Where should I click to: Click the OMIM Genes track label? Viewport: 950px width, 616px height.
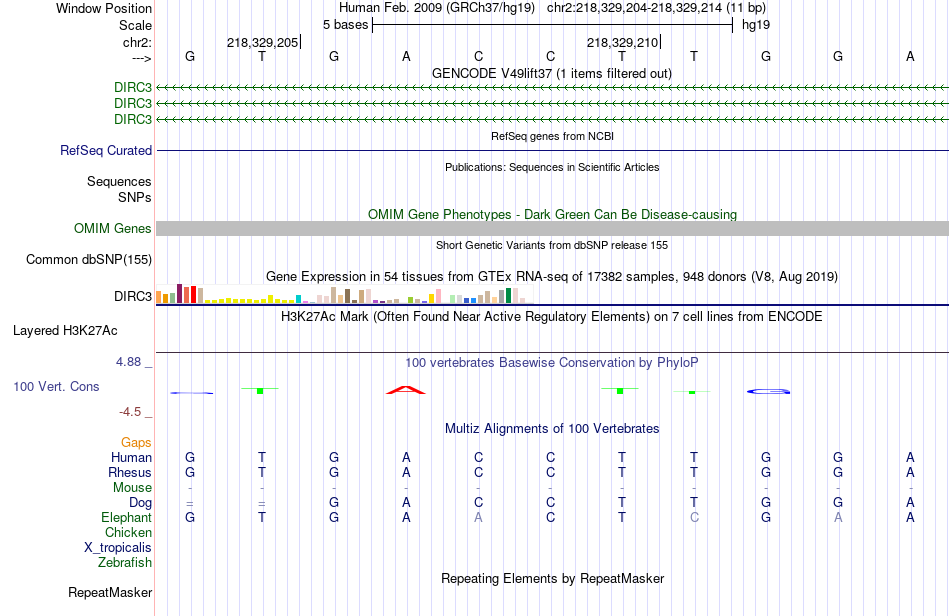[x=113, y=228]
